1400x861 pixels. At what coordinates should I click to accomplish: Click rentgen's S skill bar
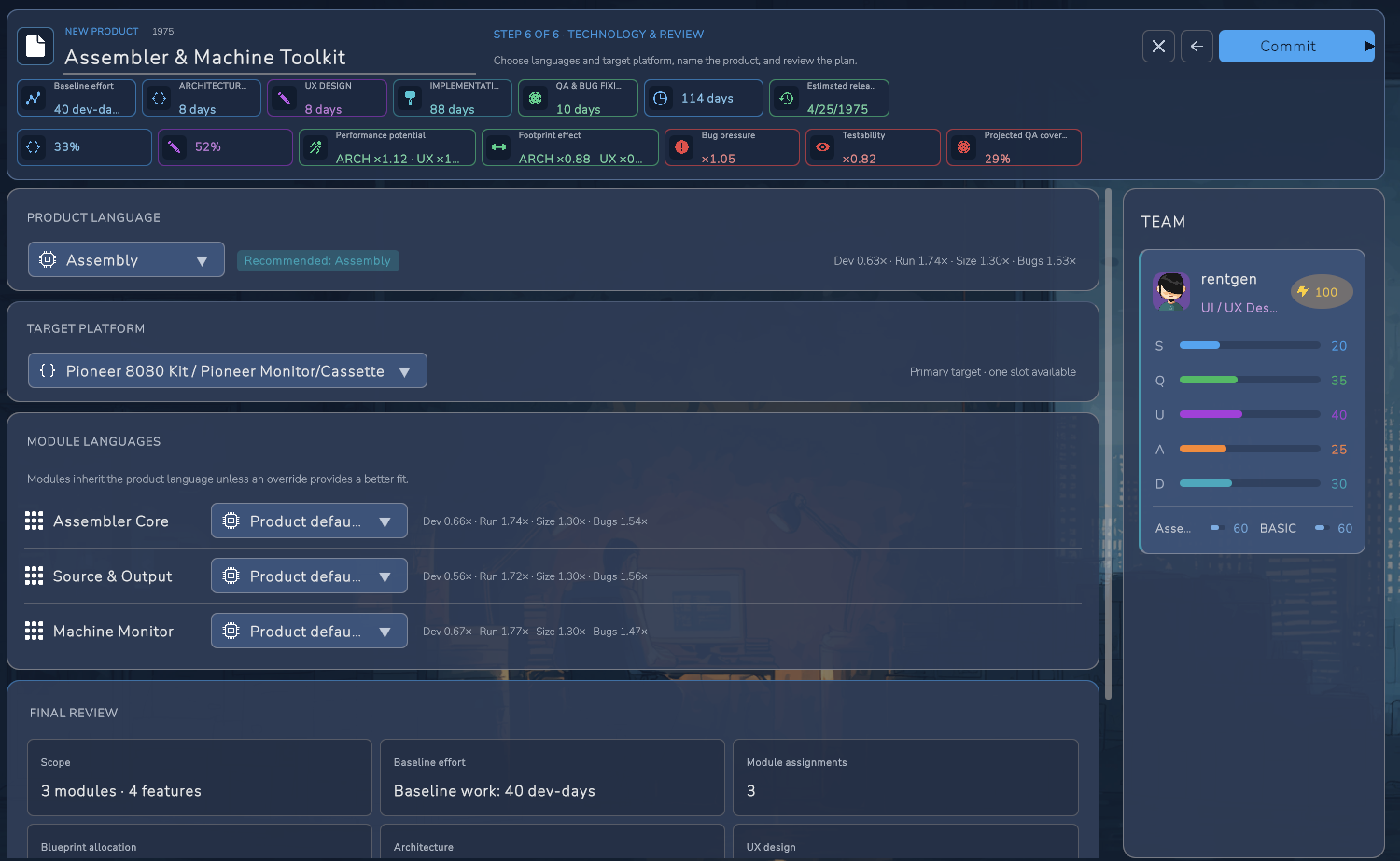tap(1250, 345)
